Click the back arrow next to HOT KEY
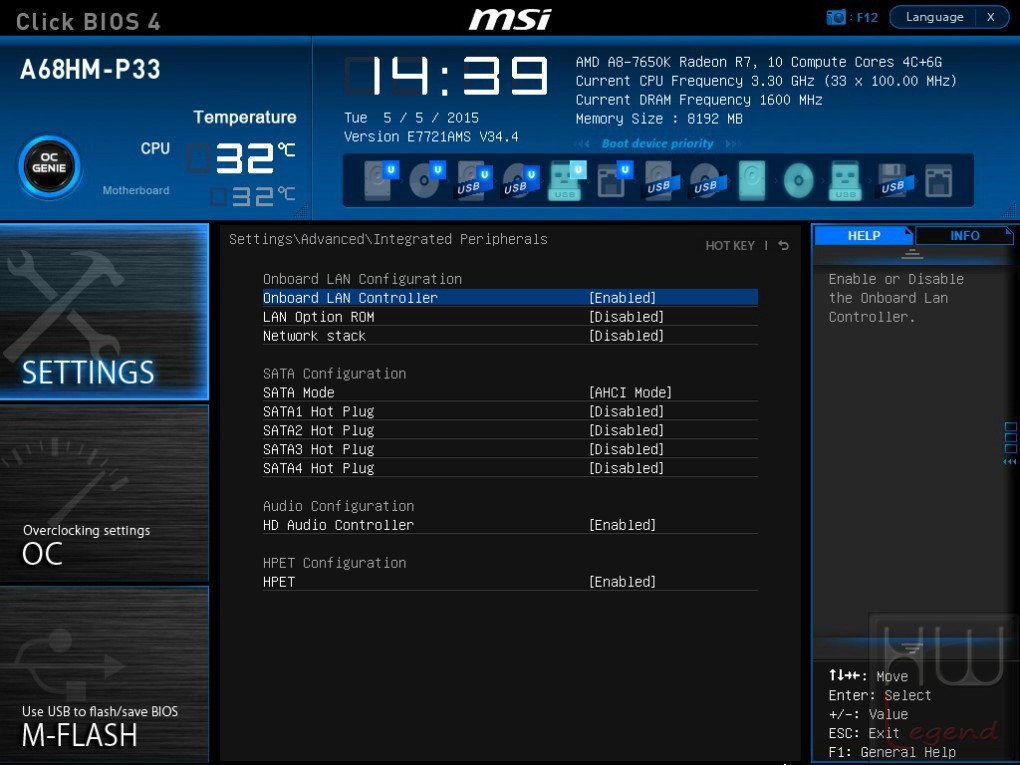The image size is (1020, 765). 784,245
